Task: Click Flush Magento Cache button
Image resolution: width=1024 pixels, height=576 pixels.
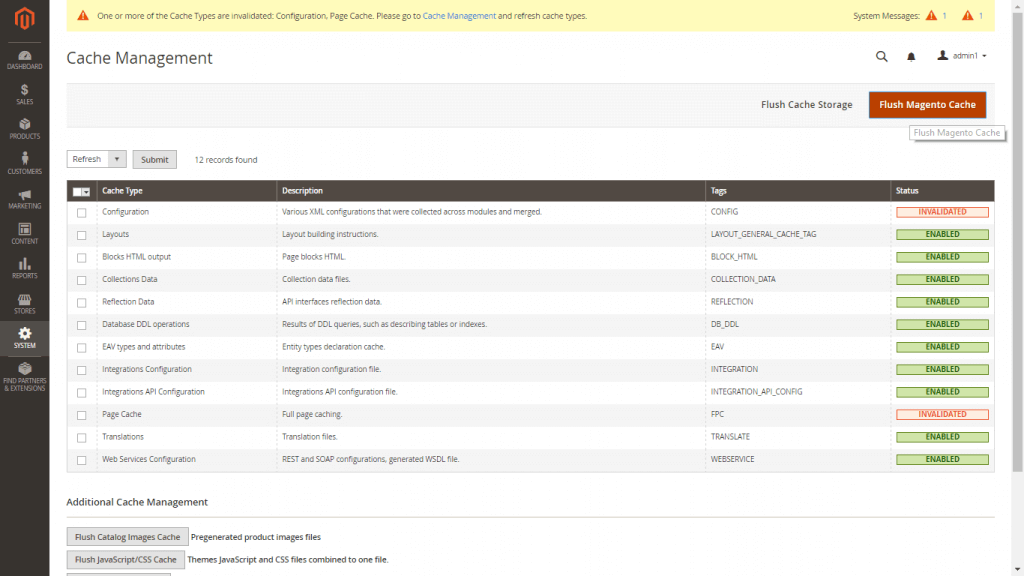Action: coord(927,104)
